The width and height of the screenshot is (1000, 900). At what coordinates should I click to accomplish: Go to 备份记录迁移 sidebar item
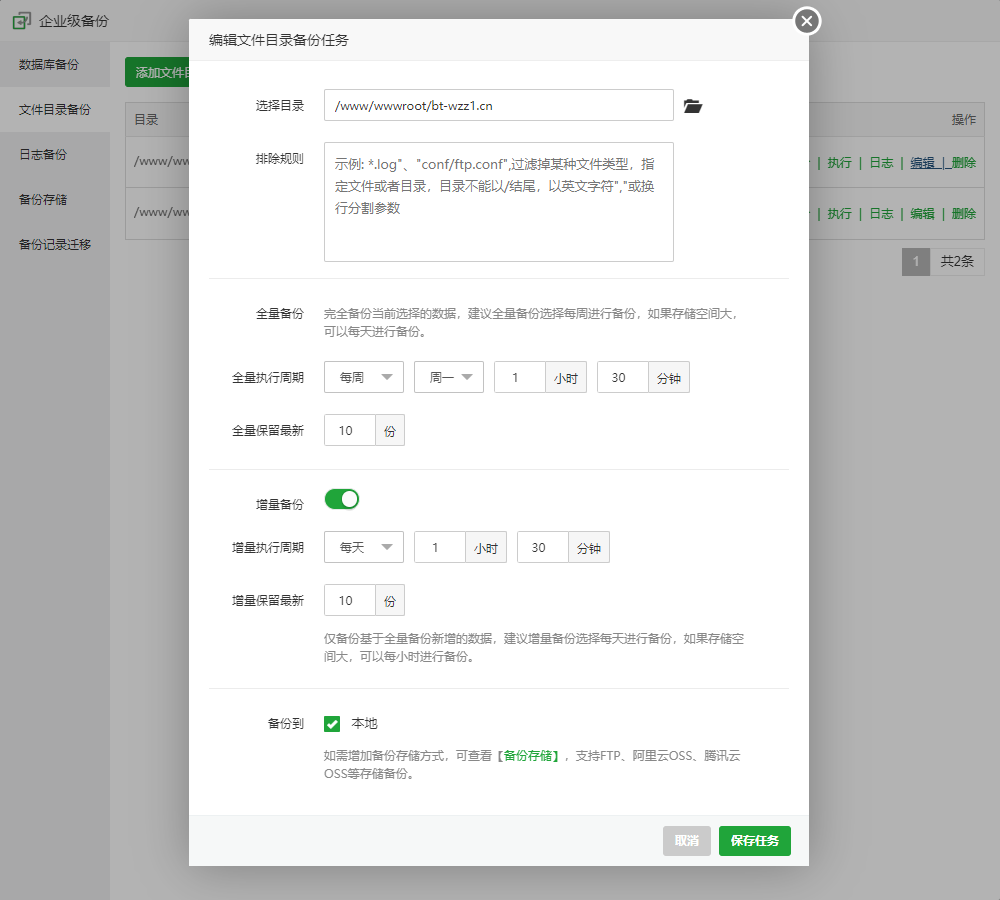point(55,244)
